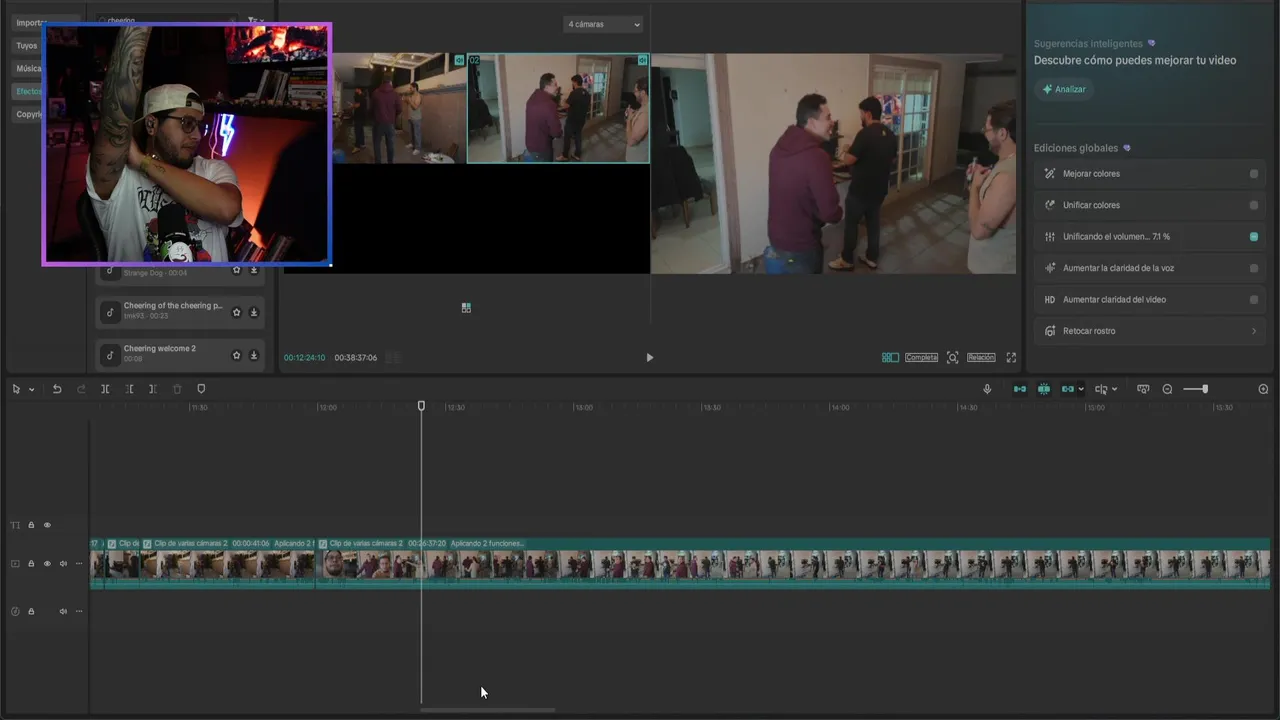Screen dimensions: 1280x720
Task: Zoom in the timeline
Action: (x=1263, y=389)
